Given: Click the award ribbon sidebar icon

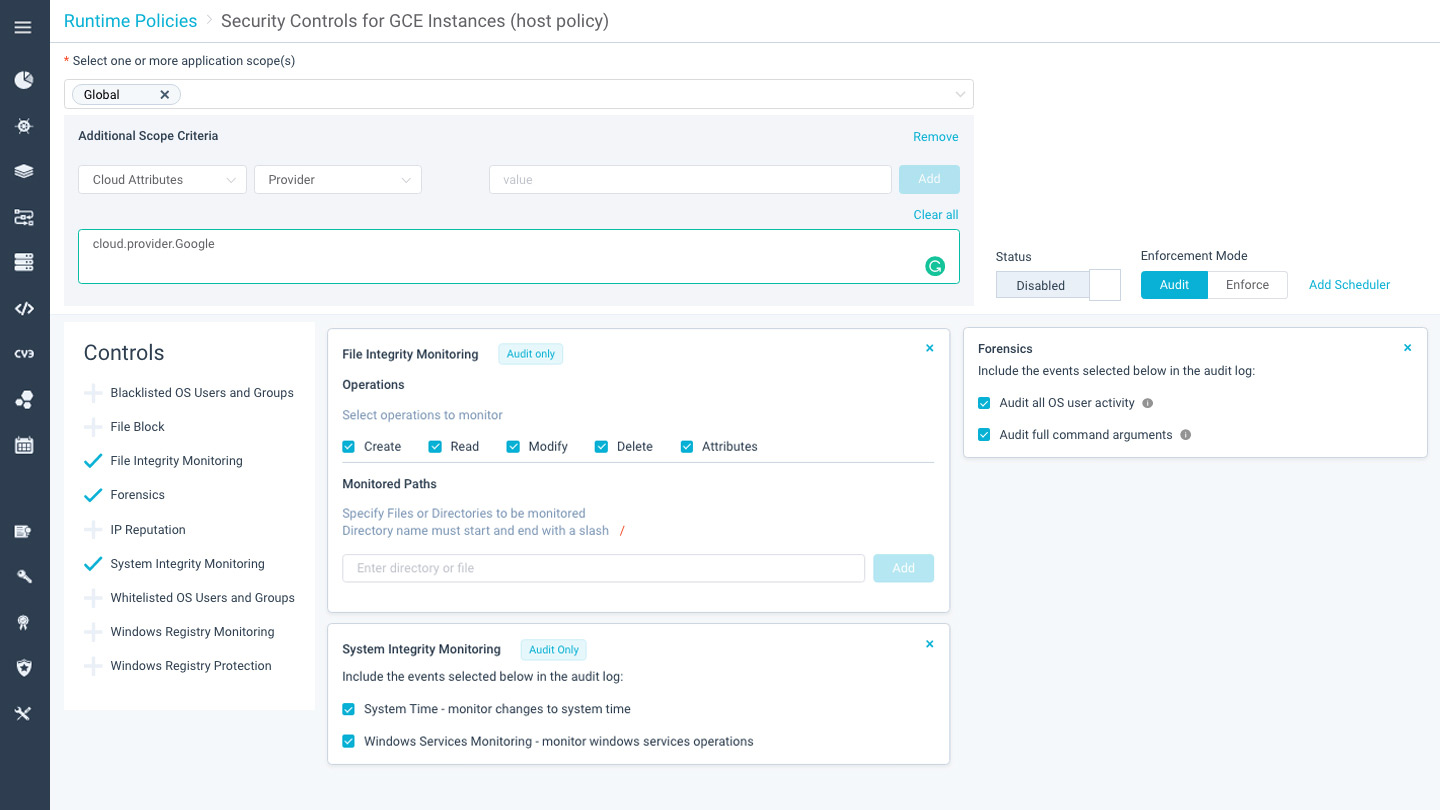Looking at the screenshot, I should pyautogui.click(x=24, y=622).
